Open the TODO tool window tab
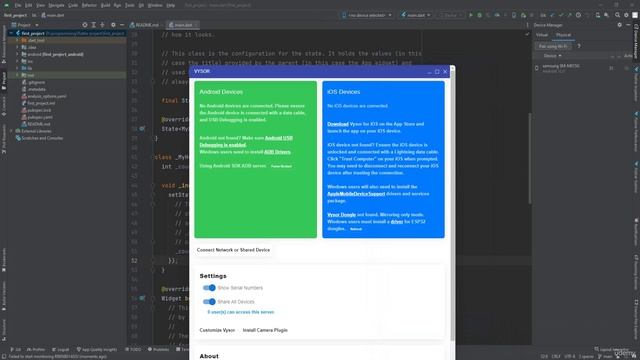The width and height of the screenshot is (640, 360). [x=133, y=349]
